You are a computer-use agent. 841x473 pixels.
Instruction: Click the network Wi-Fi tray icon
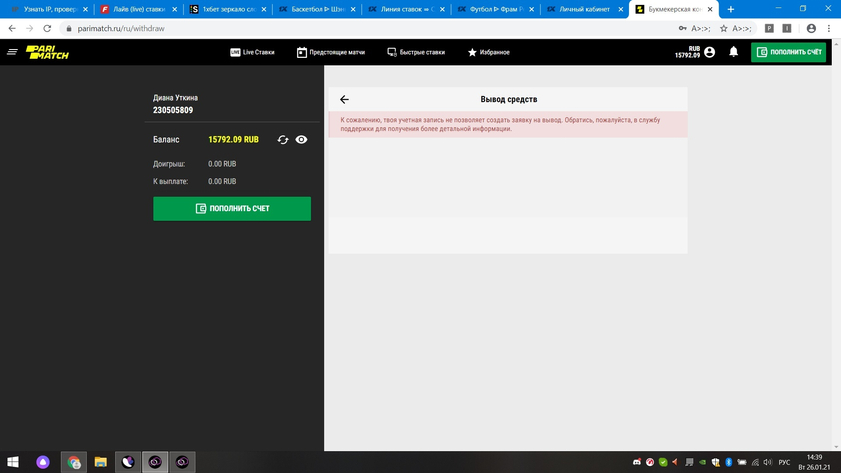click(755, 462)
